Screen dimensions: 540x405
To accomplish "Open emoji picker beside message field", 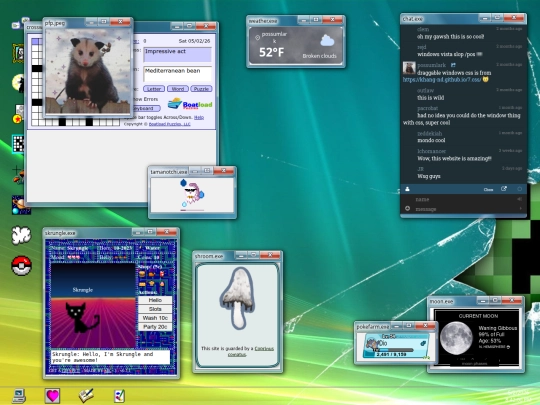I will pos(407,208).
